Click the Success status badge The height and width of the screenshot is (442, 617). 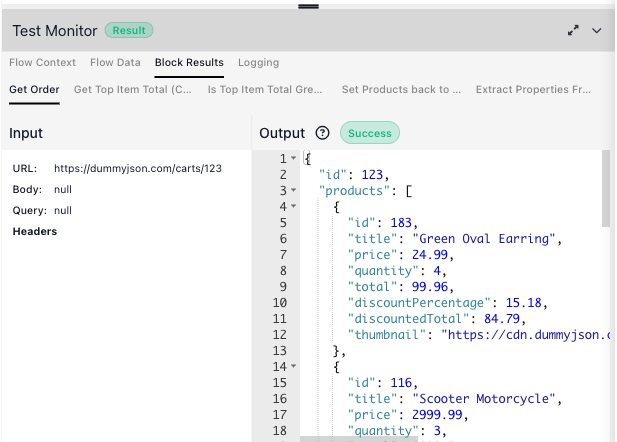click(x=370, y=133)
